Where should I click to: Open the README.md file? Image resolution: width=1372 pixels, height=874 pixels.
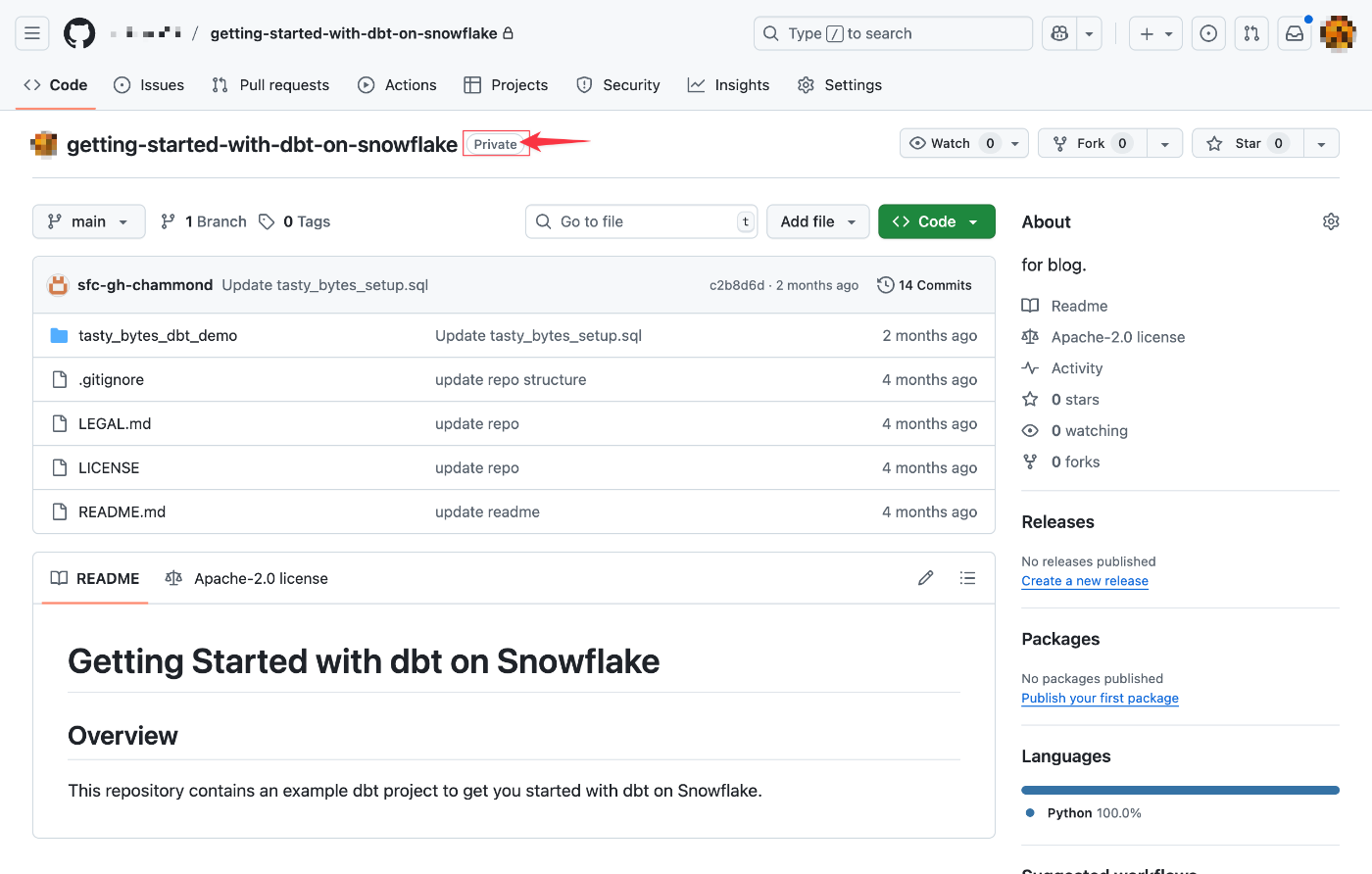click(x=122, y=511)
